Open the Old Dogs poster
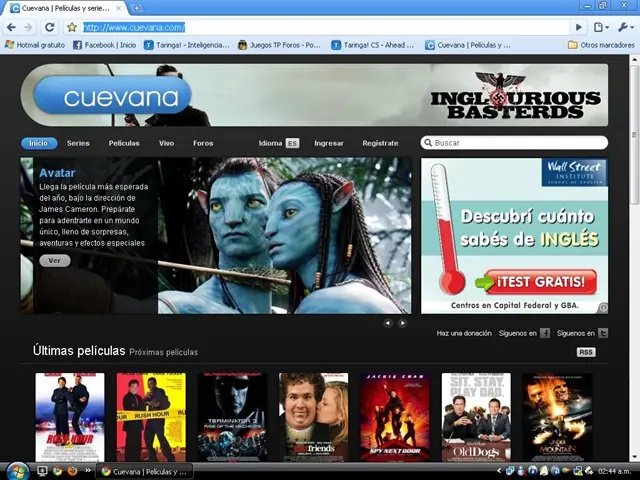Image resolution: width=640 pixels, height=480 pixels. pos(476,417)
